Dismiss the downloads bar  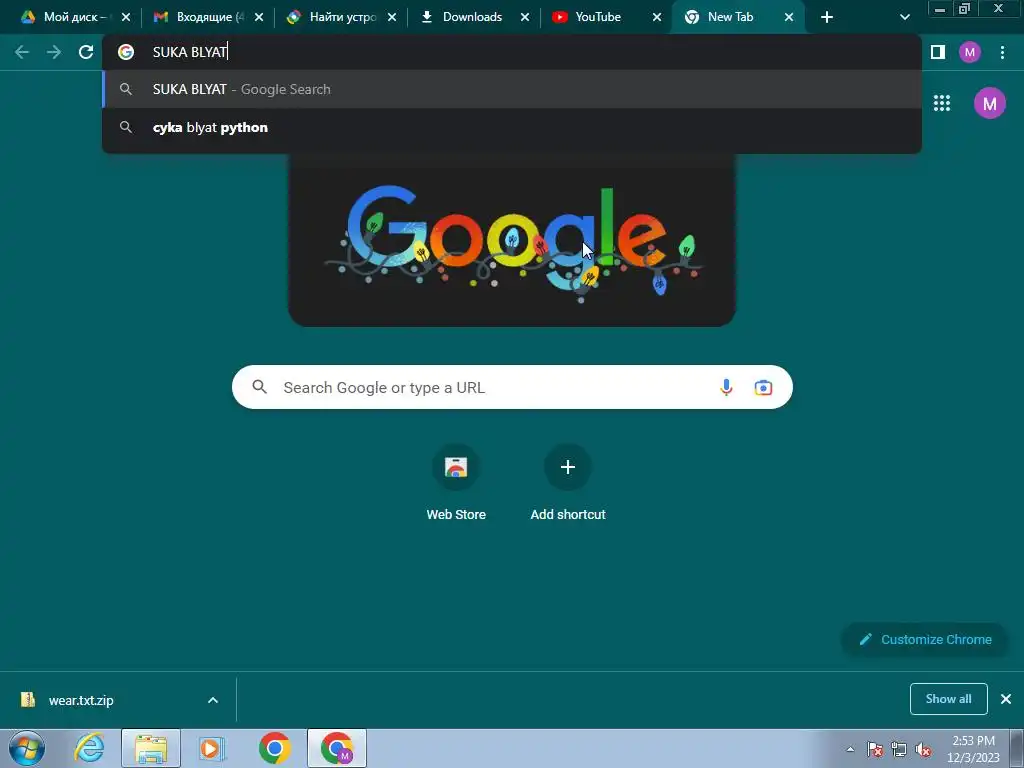[x=1006, y=699]
